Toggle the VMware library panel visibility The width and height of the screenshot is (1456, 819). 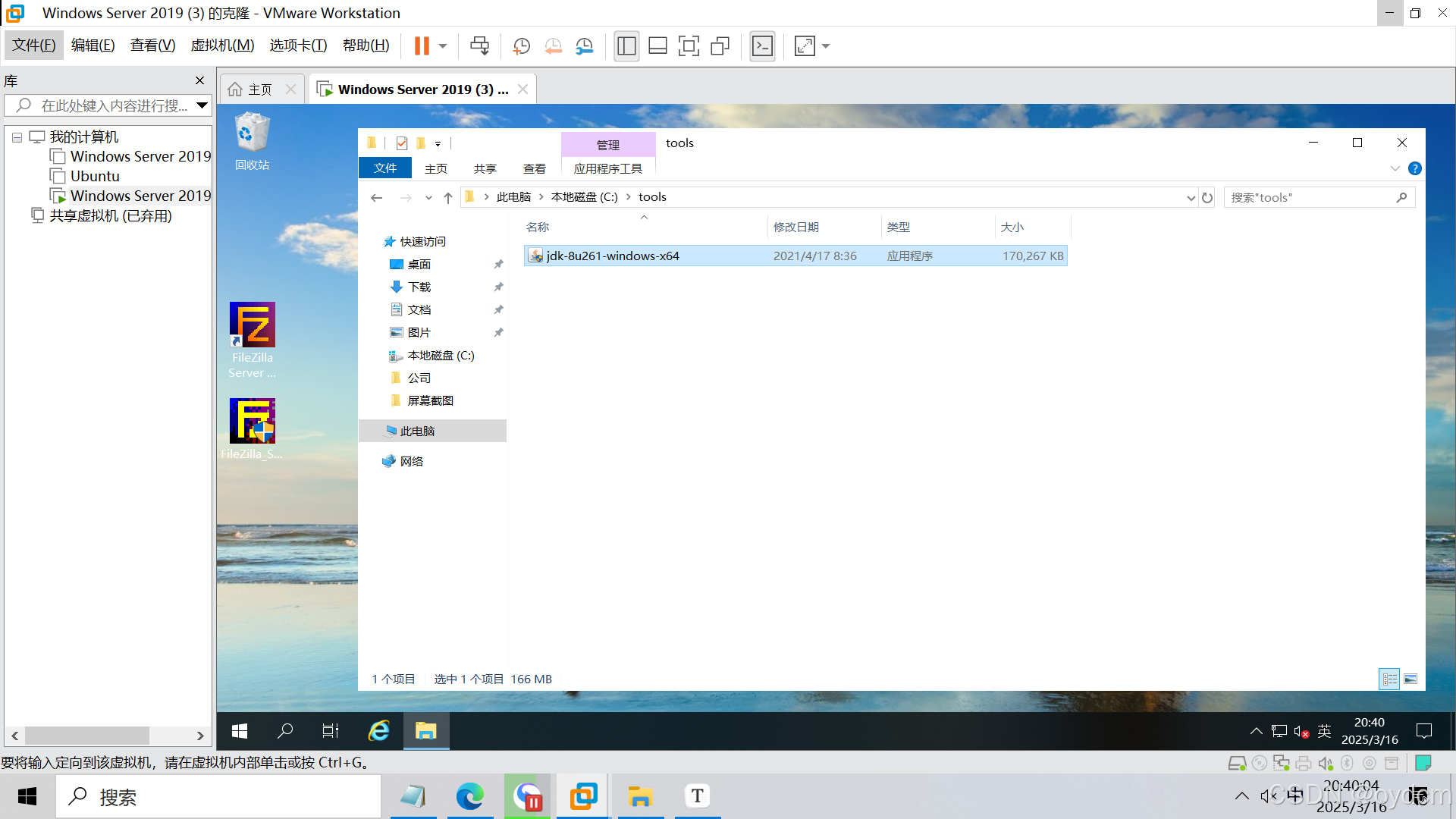coord(626,45)
